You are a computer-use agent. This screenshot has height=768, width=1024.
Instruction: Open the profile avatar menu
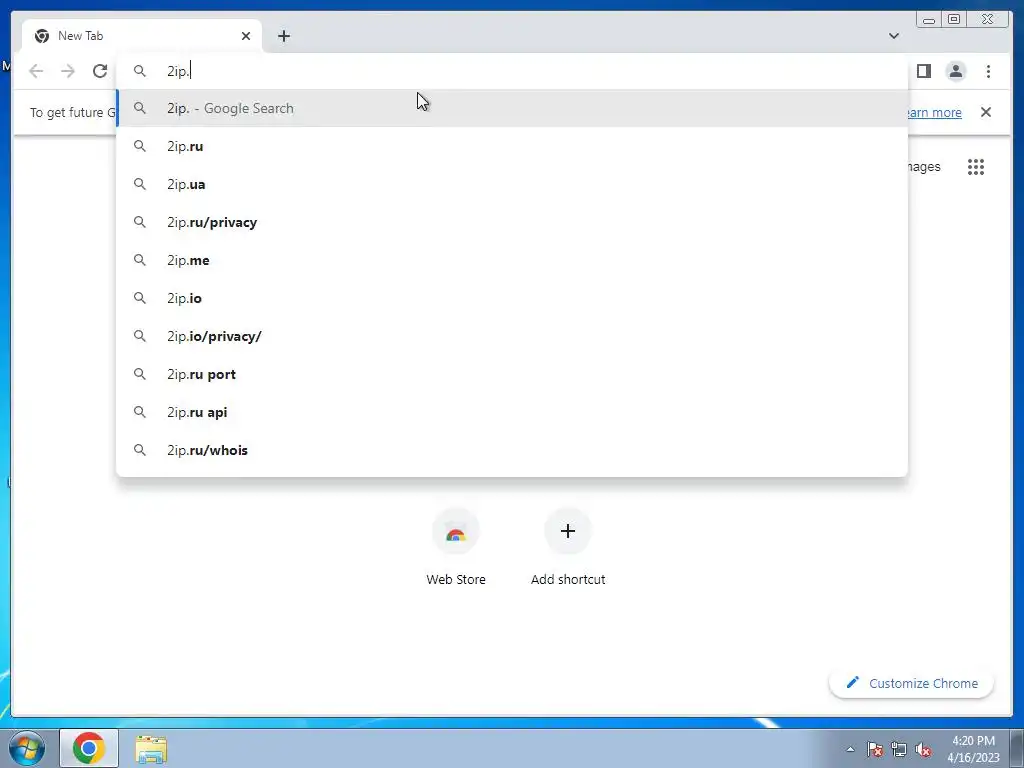pyautogui.click(x=955, y=71)
